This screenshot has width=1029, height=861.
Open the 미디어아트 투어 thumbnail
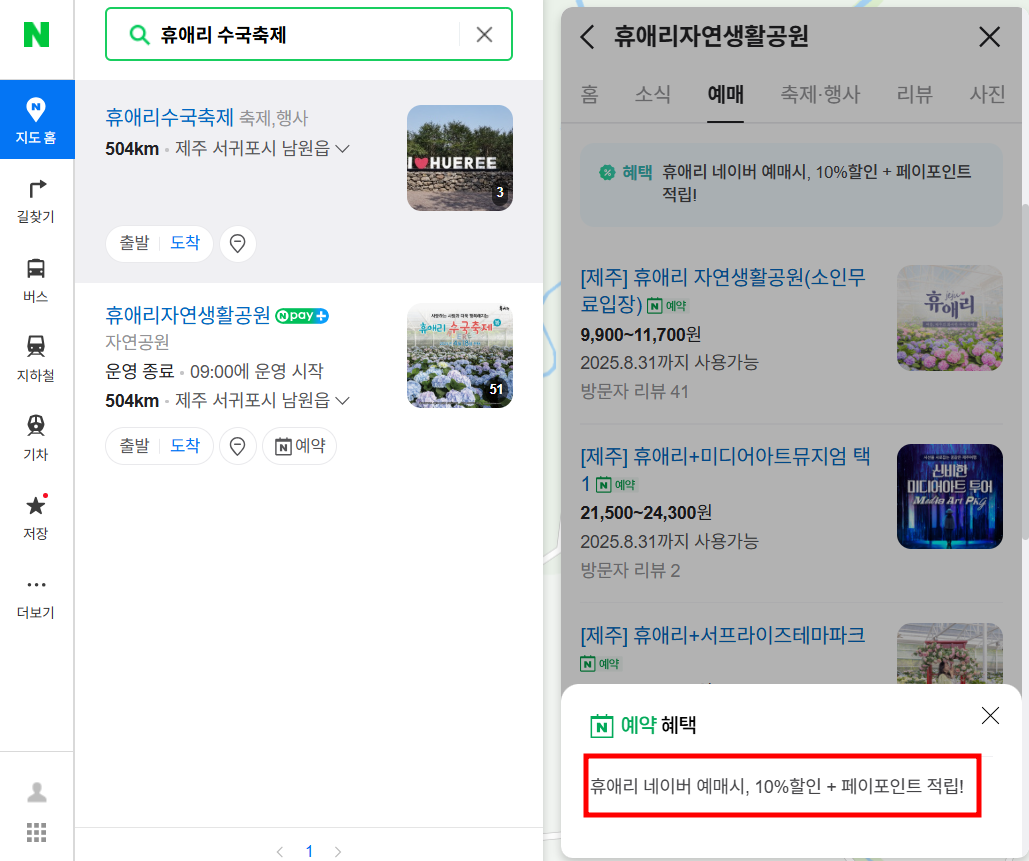pos(950,497)
